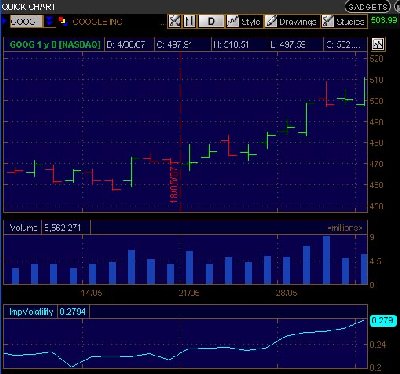
Task: Click the GADGETS button
Action: [368, 7]
